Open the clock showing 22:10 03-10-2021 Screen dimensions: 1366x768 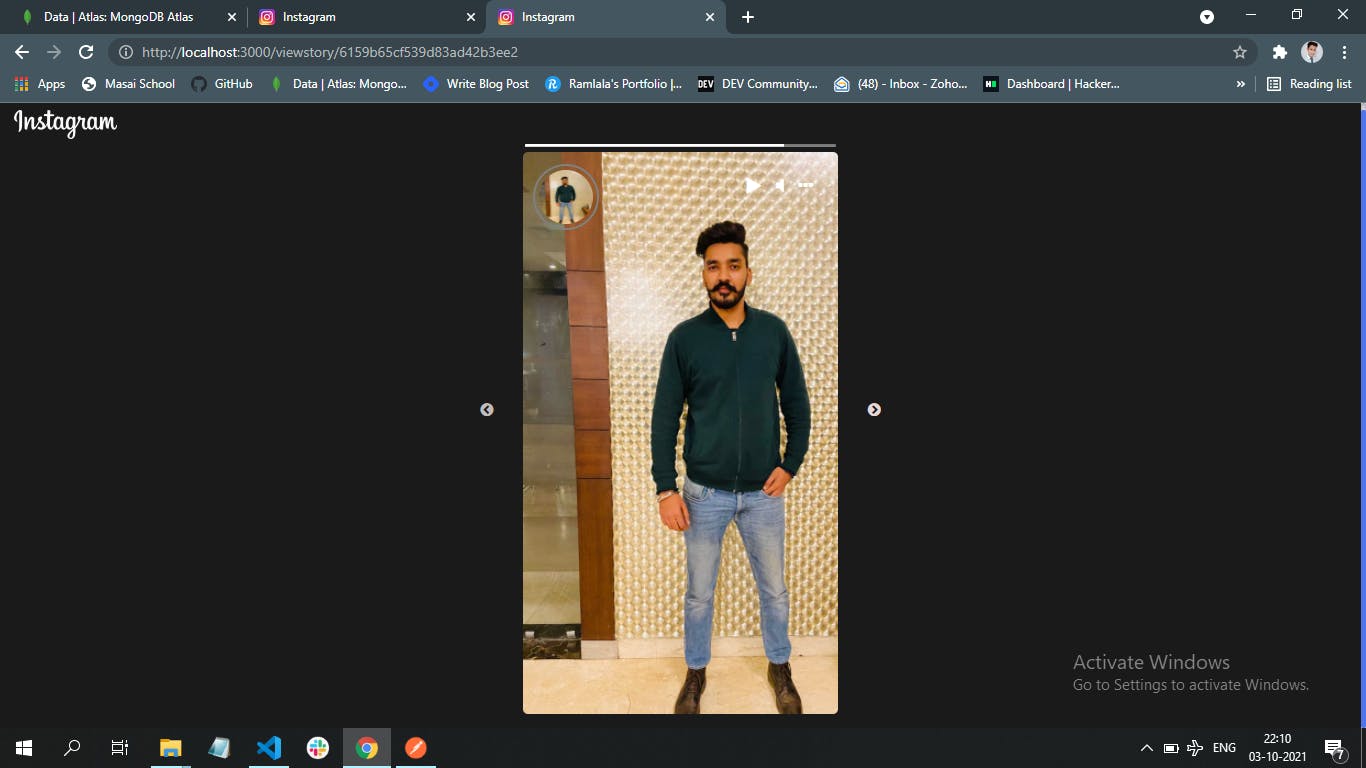click(1277, 748)
